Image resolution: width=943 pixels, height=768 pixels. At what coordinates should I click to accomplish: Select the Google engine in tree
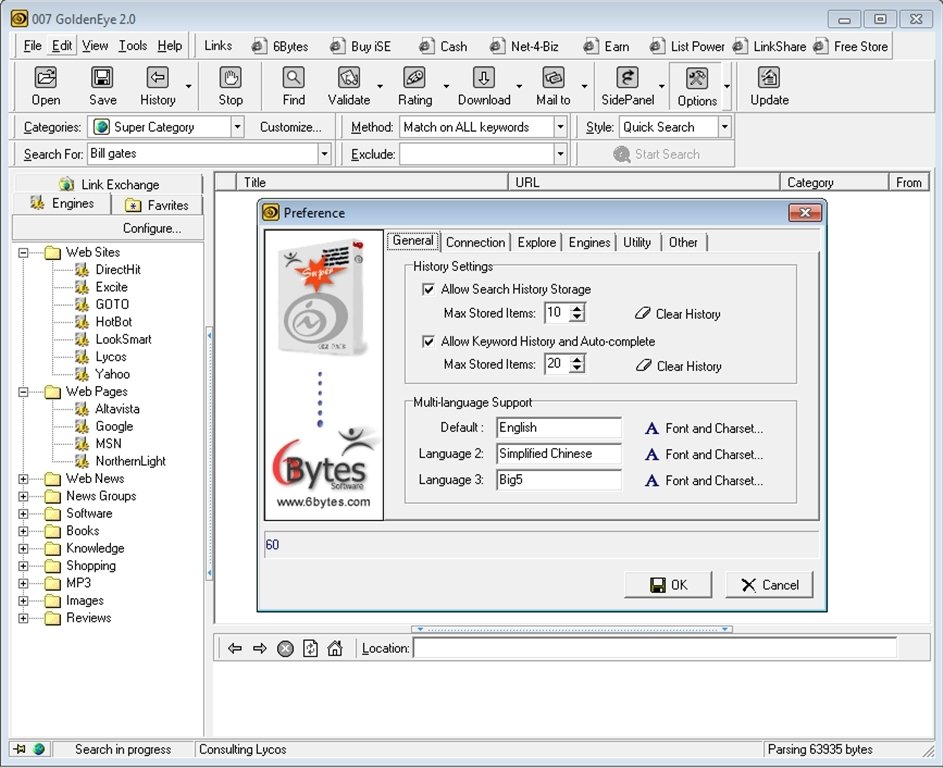click(x=114, y=426)
